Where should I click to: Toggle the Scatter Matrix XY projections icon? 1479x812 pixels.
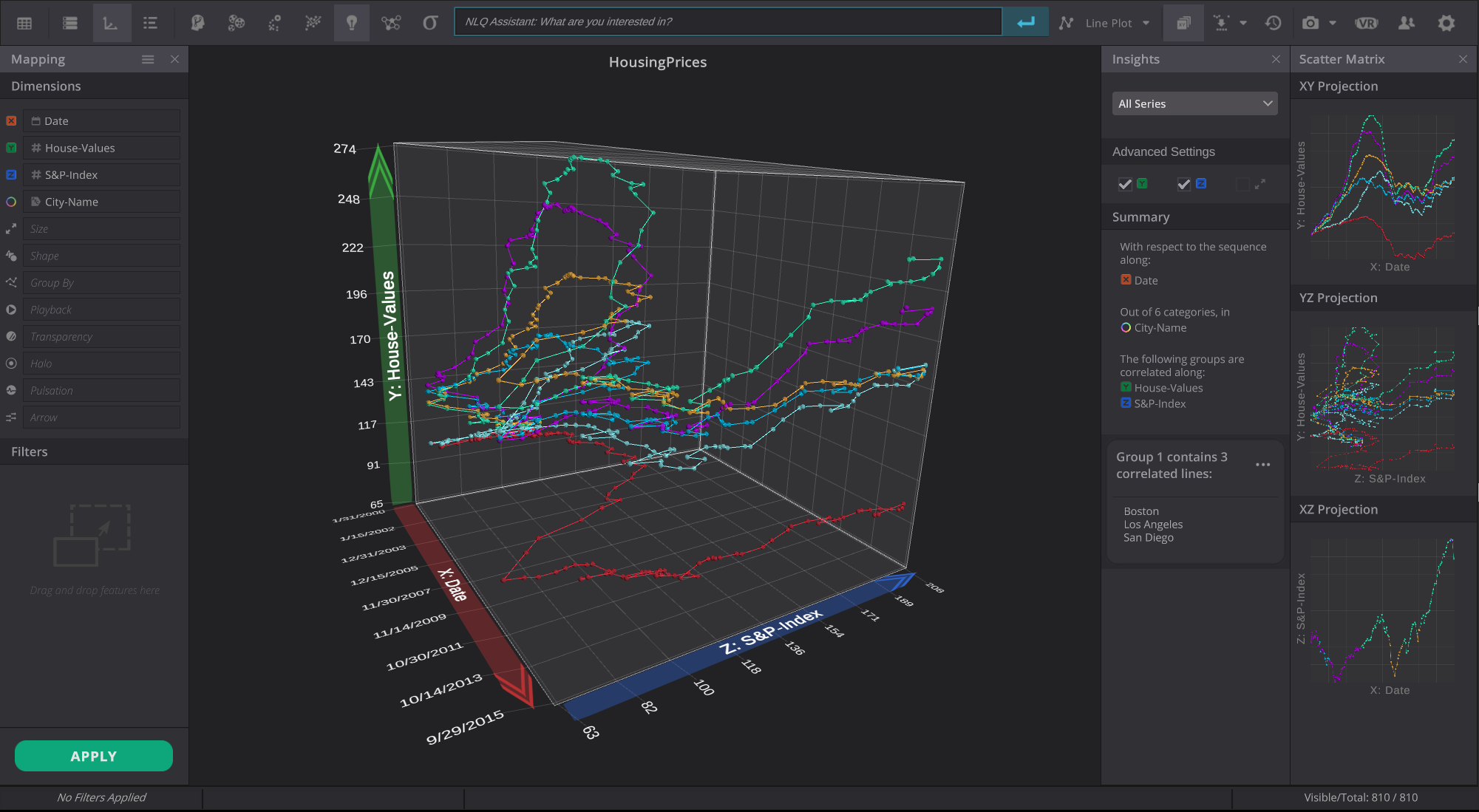(1183, 23)
